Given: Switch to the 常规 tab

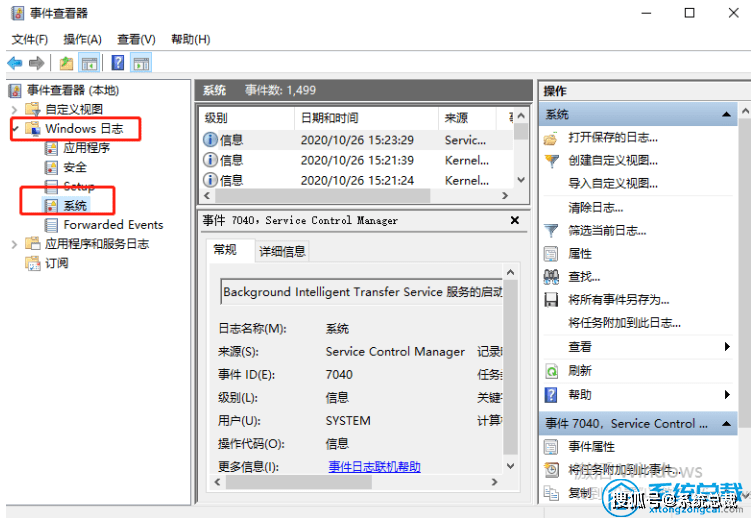Looking at the screenshot, I should [x=225, y=250].
